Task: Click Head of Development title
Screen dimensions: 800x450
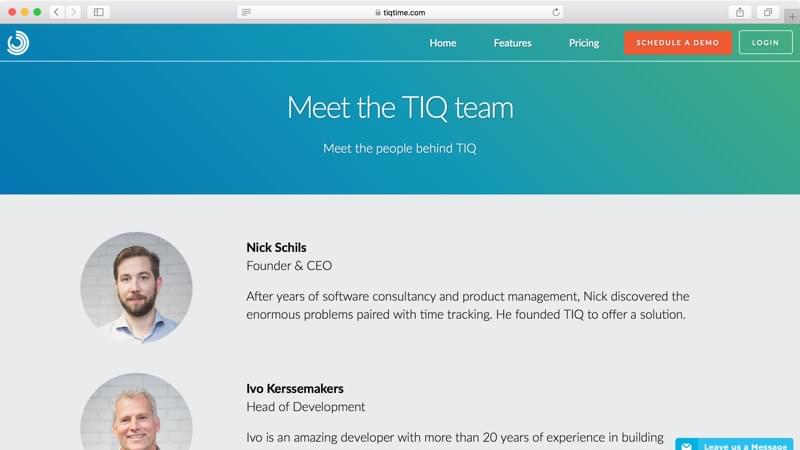Action: point(306,407)
